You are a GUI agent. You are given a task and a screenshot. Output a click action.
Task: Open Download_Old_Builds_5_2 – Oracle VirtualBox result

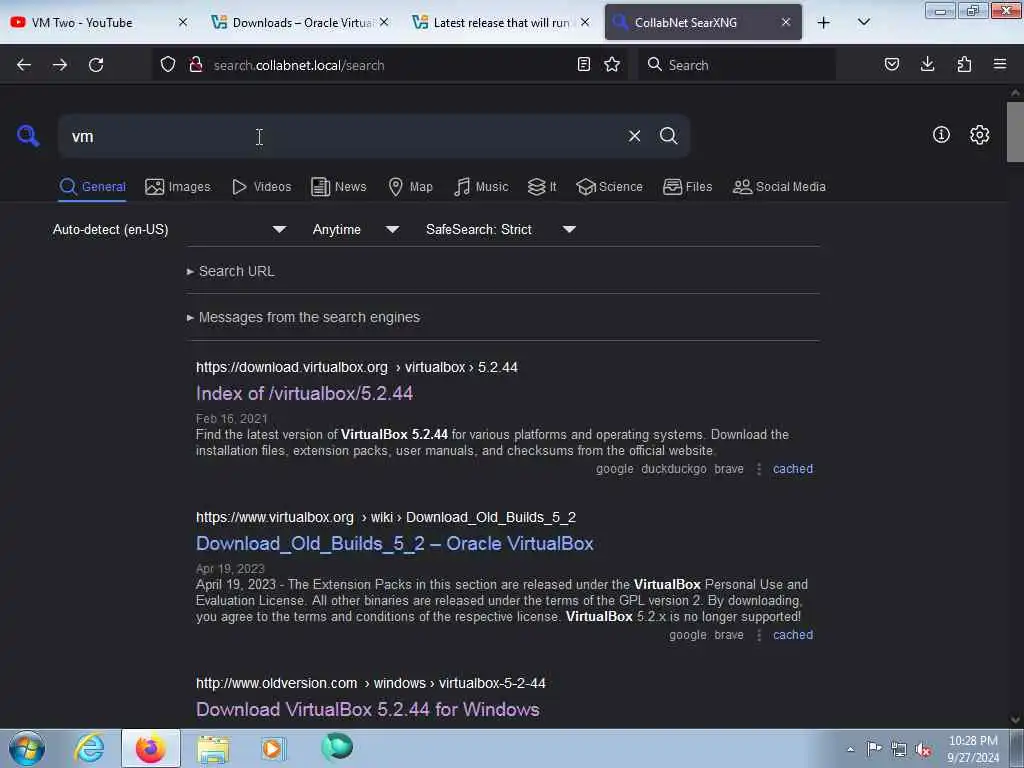(394, 543)
